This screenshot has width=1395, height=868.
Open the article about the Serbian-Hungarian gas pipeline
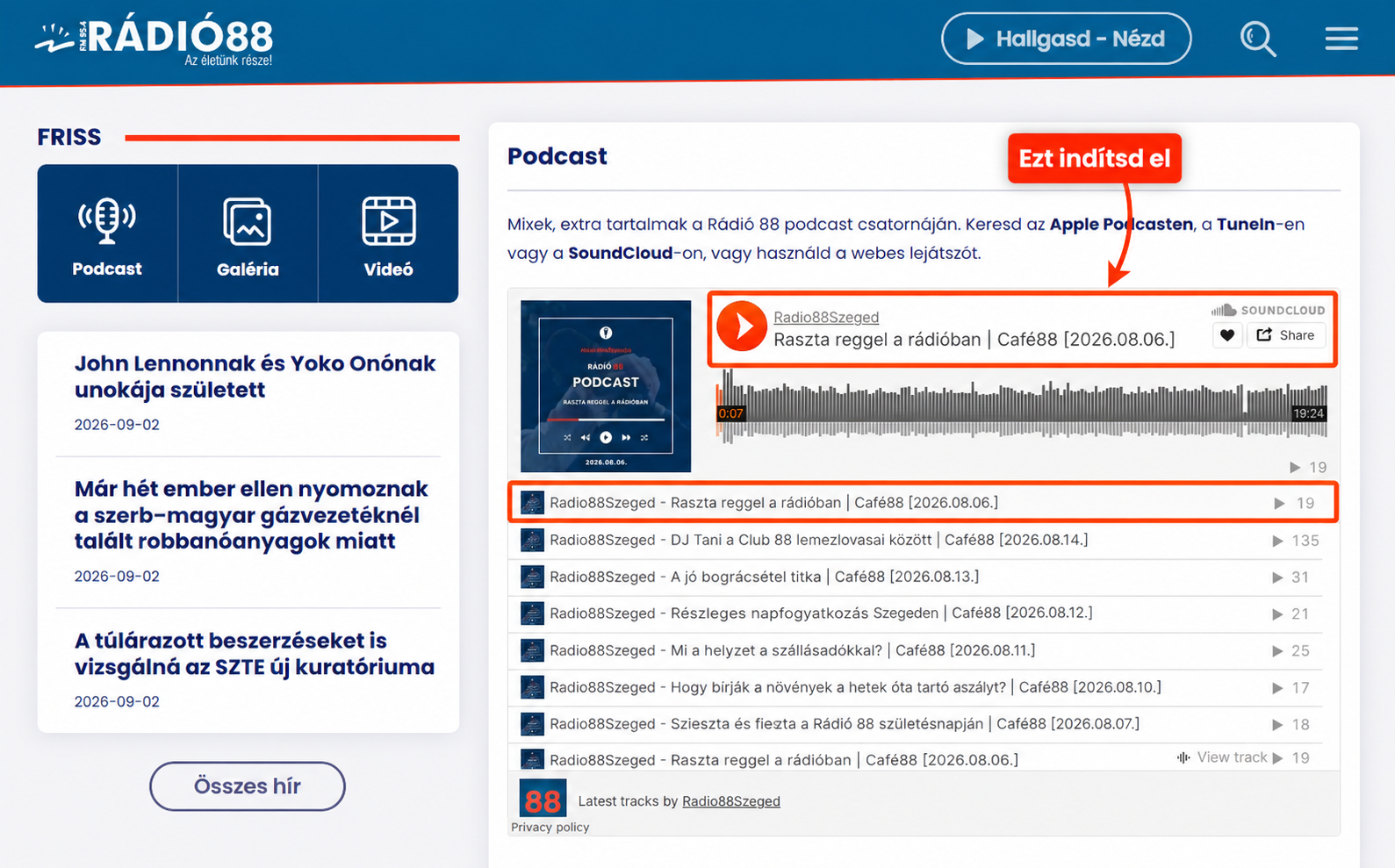[x=251, y=515]
